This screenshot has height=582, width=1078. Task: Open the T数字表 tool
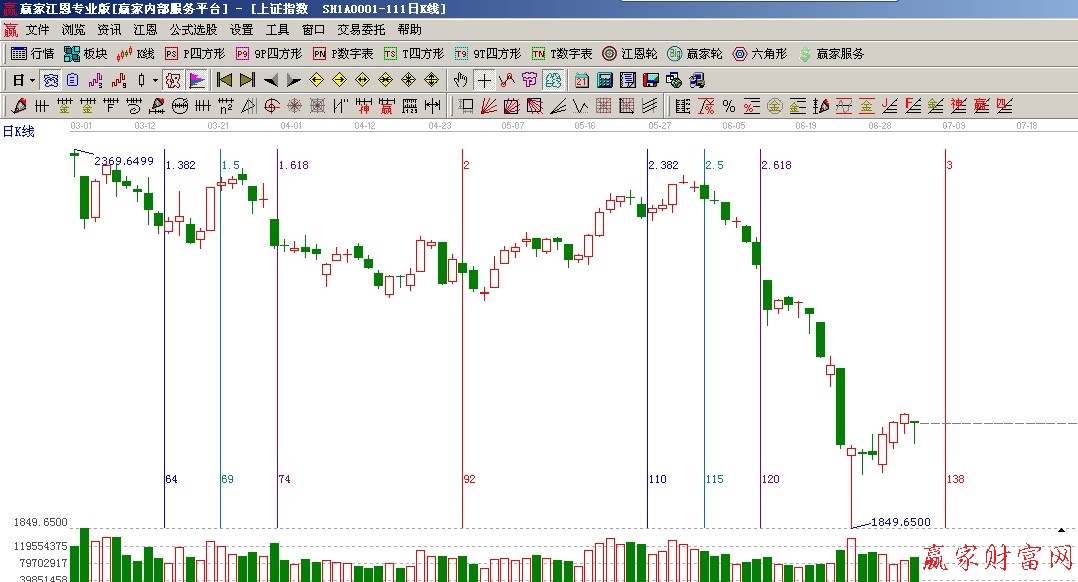(x=562, y=54)
